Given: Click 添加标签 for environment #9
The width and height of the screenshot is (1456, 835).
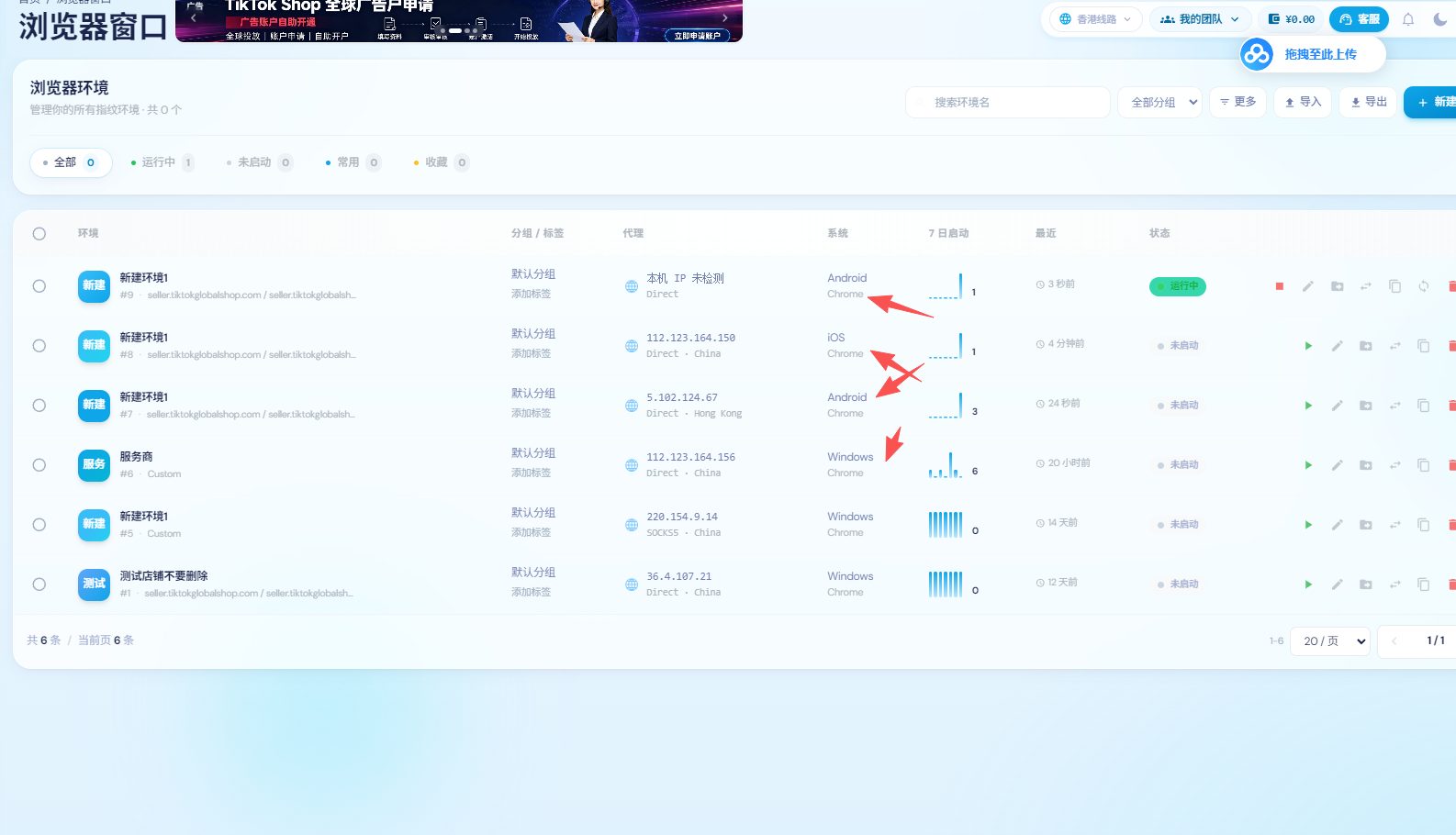Looking at the screenshot, I should [x=532, y=295].
